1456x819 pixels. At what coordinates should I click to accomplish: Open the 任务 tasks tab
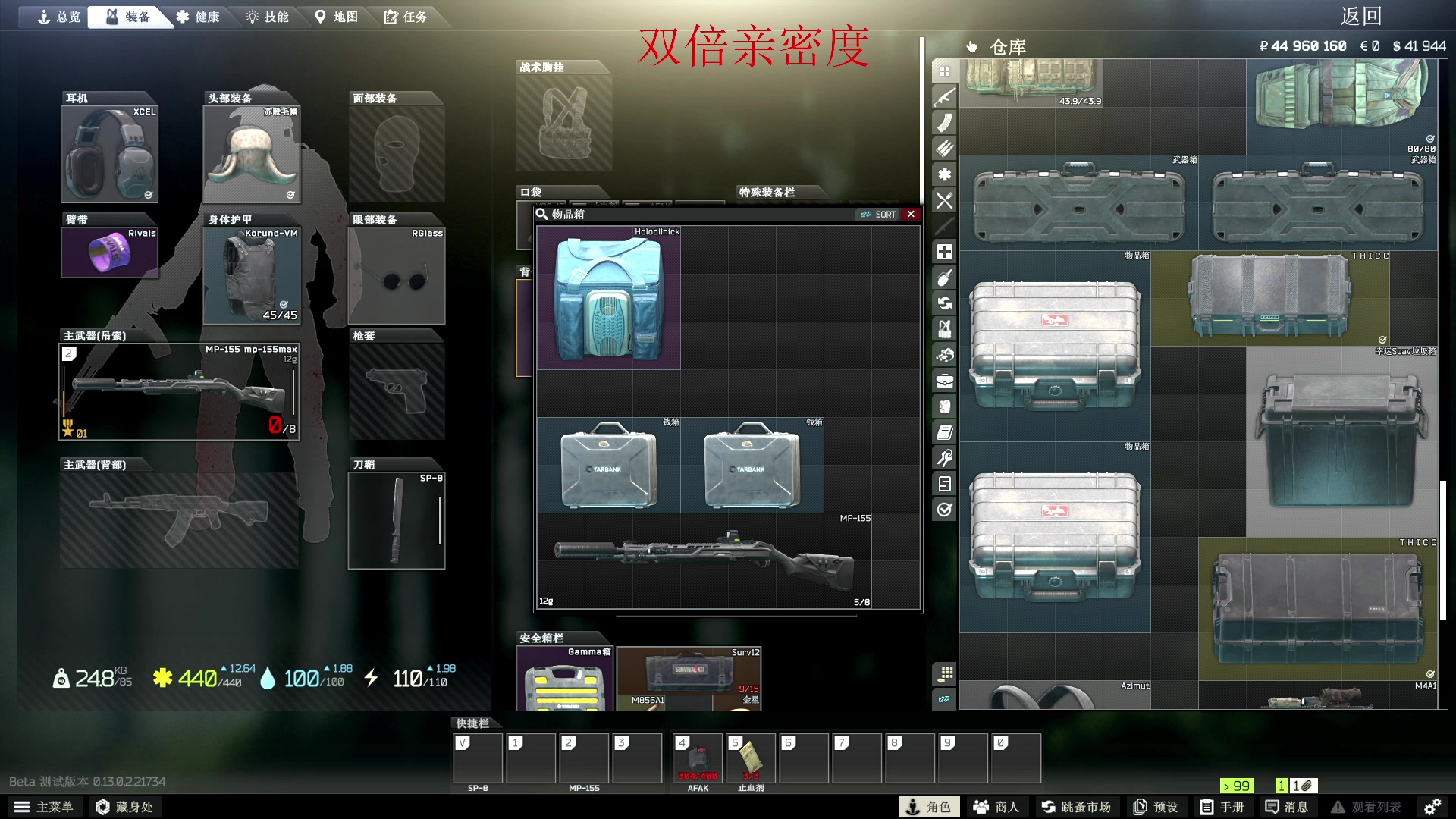406,16
